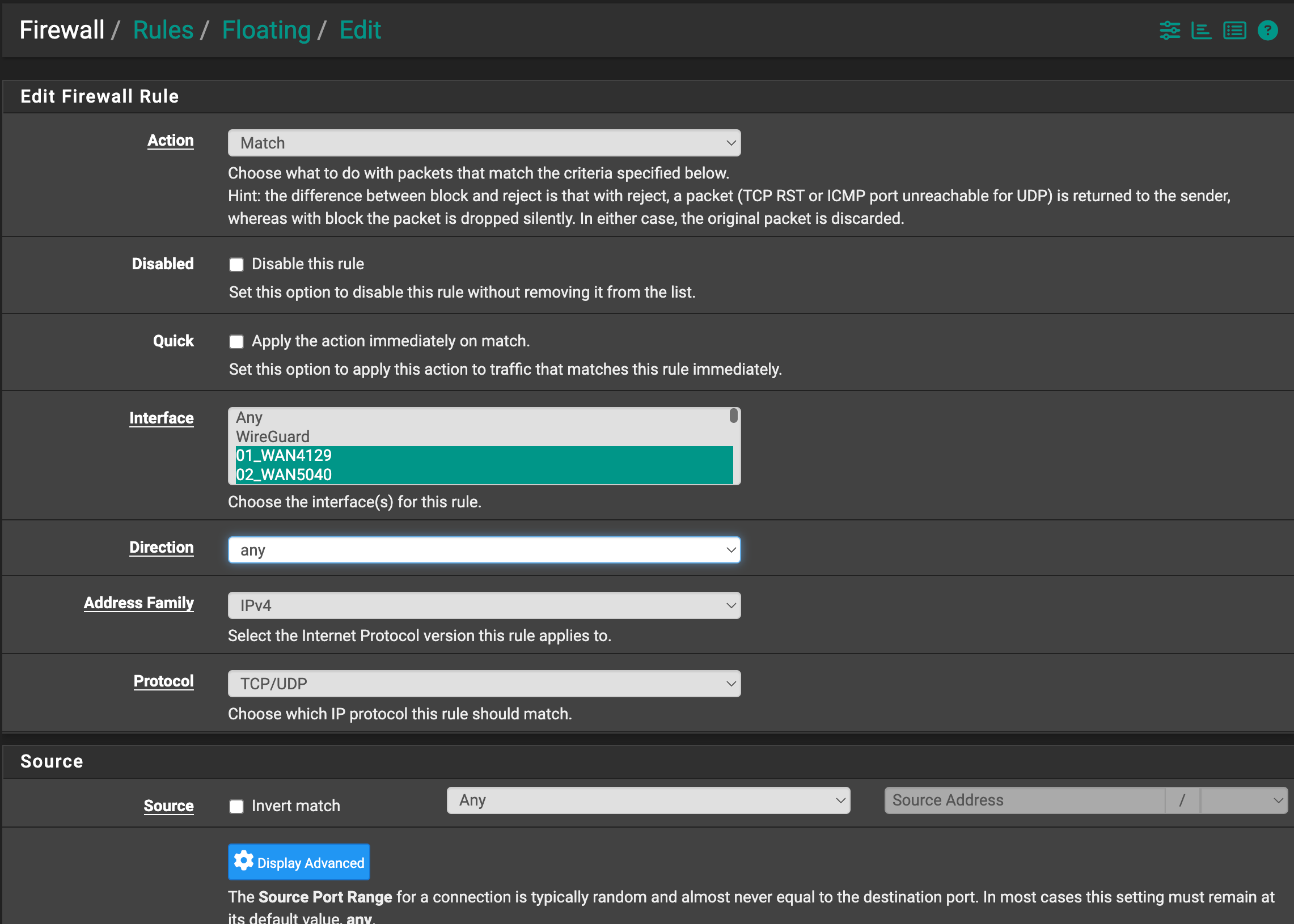Select WireGuard in the Interface list
This screenshot has height=924, width=1294.
click(273, 436)
